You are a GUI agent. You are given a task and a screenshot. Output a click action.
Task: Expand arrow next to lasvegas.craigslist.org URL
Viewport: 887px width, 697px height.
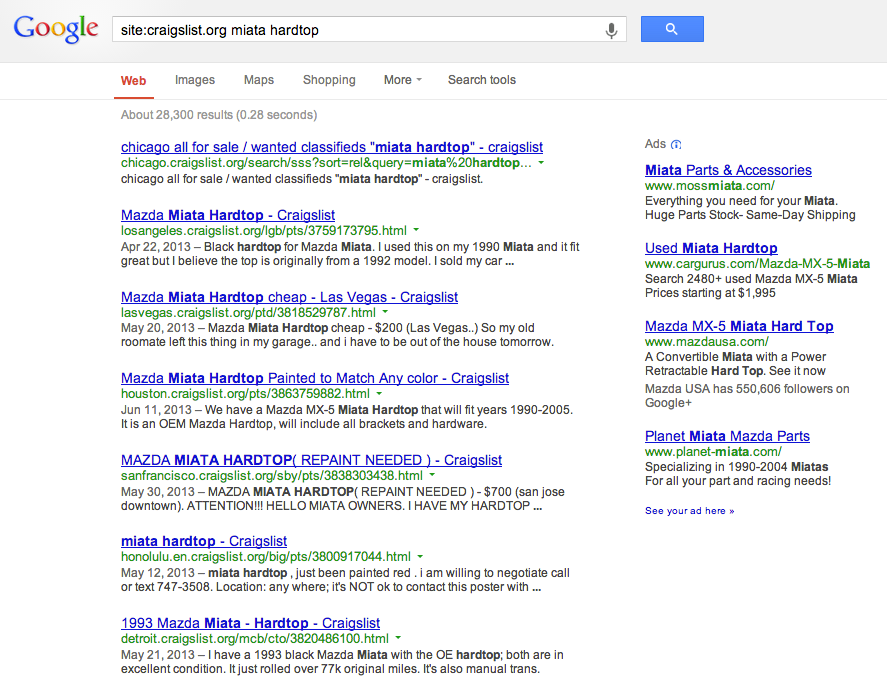(385, 312)
